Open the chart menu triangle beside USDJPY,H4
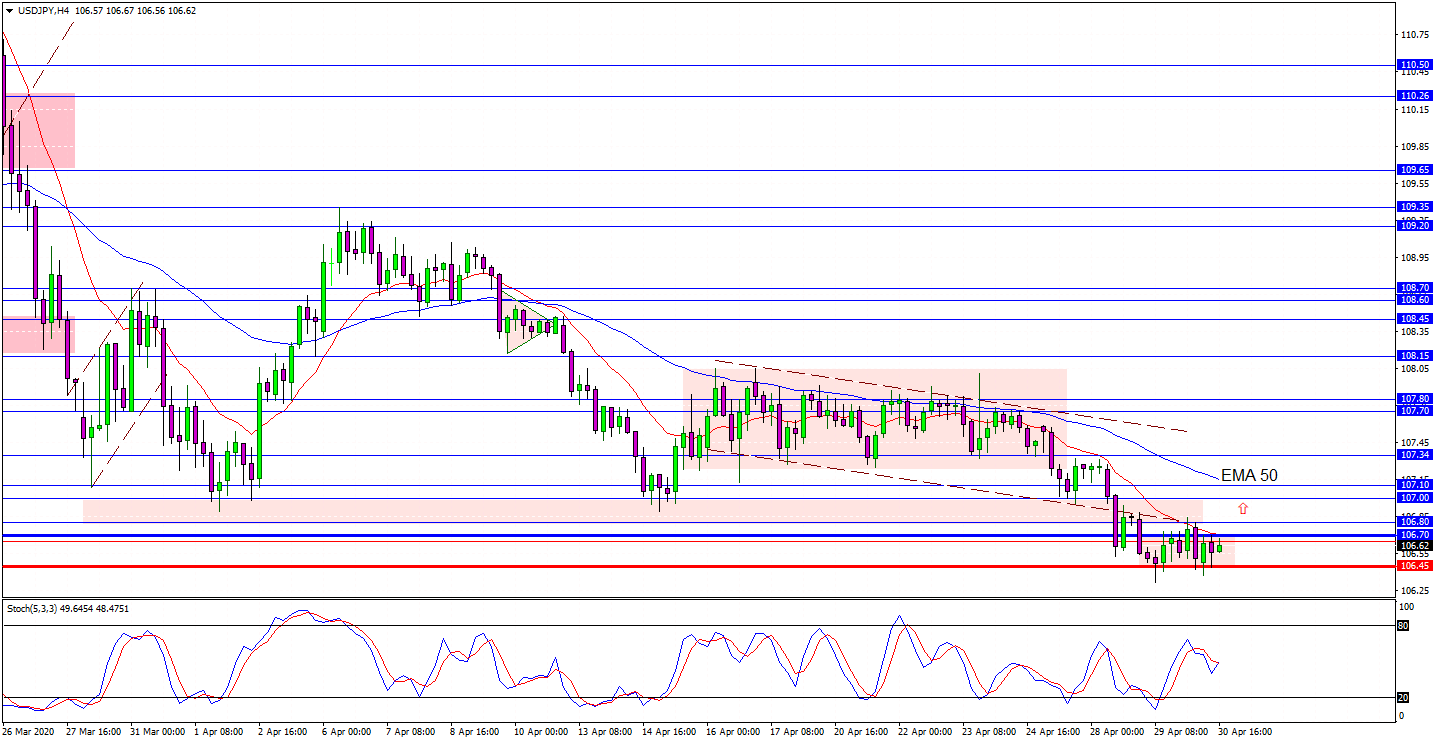 (x=9, y=11)
